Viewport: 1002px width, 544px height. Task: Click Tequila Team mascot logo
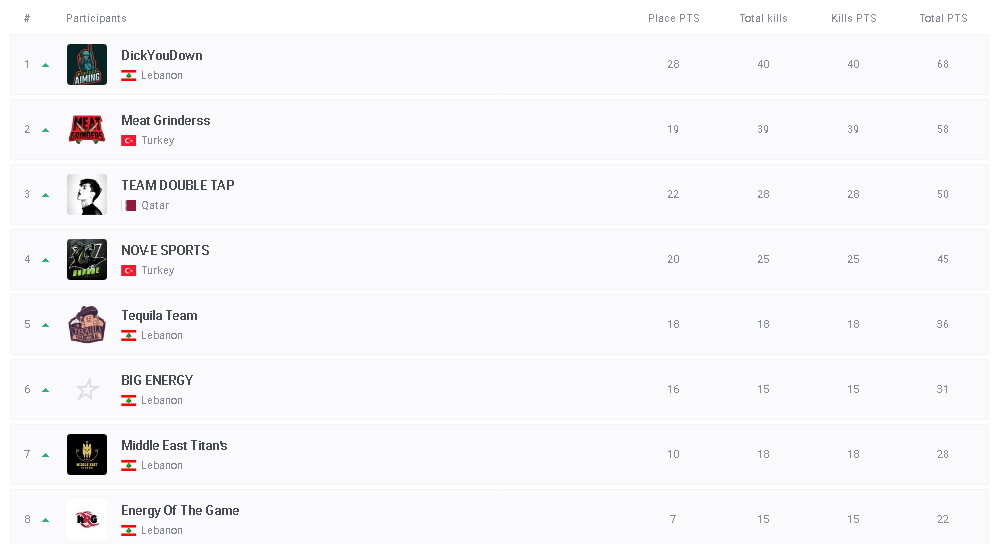[87, 325]
